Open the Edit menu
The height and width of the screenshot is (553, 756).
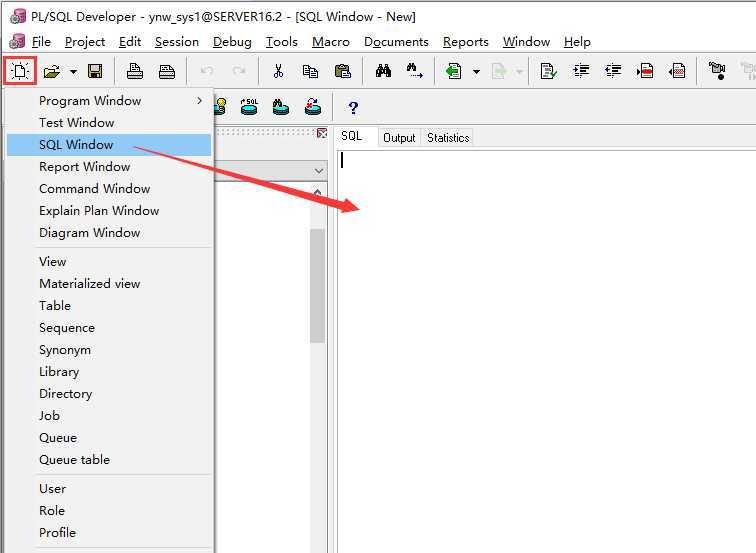click(130, 42)
